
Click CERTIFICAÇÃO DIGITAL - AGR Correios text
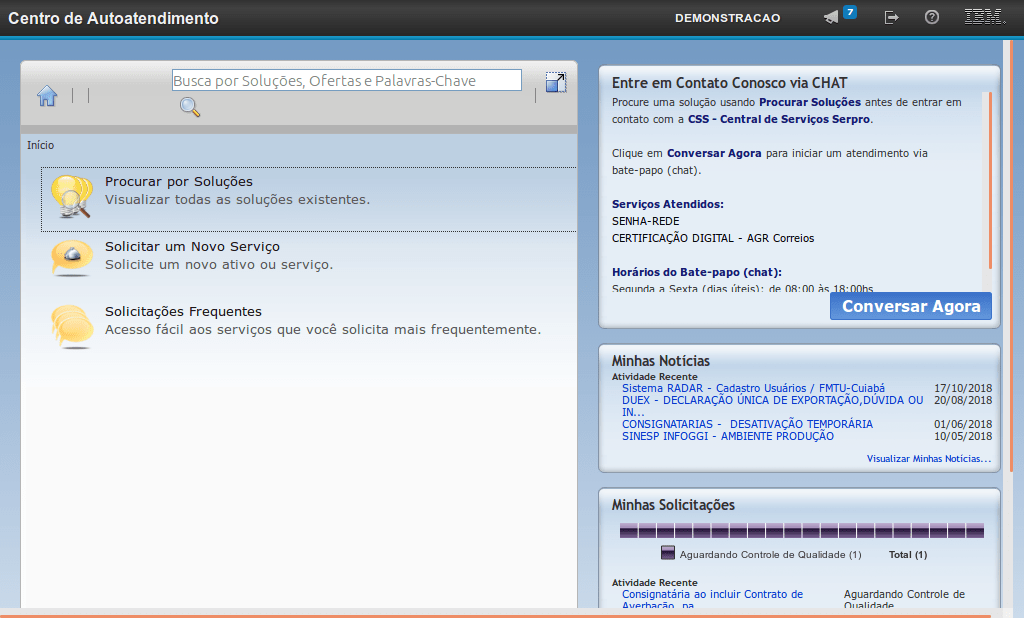pyautogui.click(x=713, y=238)
